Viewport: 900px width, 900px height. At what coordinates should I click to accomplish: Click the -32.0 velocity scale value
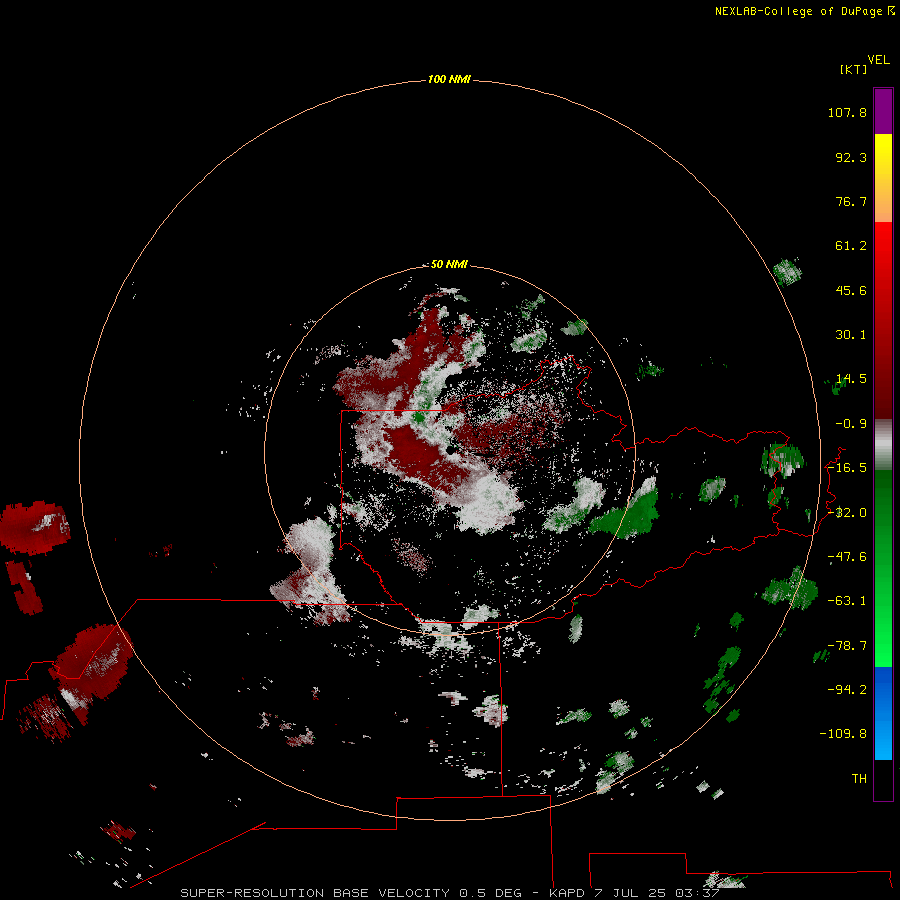[x=847, y=513]
